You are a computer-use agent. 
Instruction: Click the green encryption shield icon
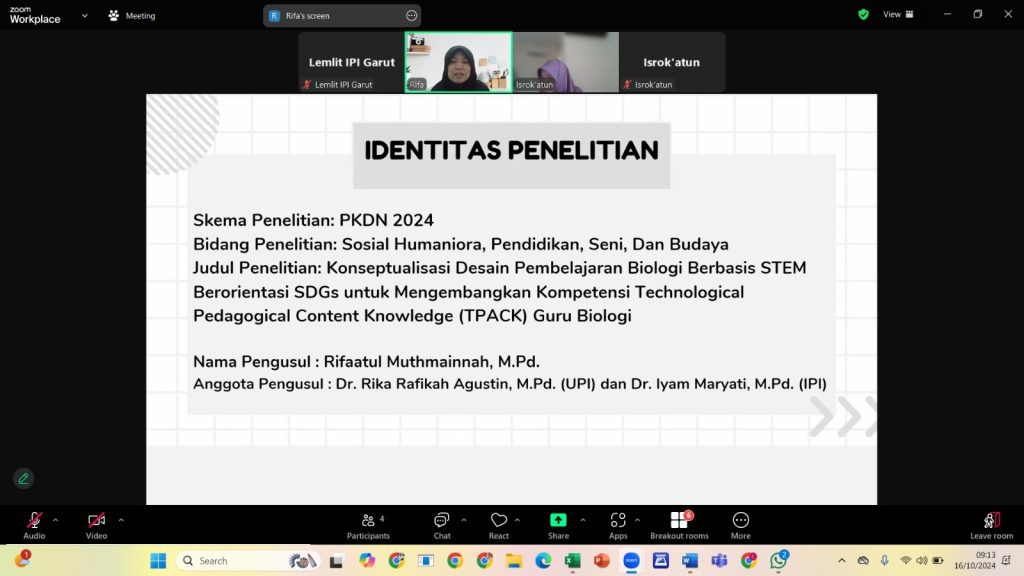pos(863,14)
